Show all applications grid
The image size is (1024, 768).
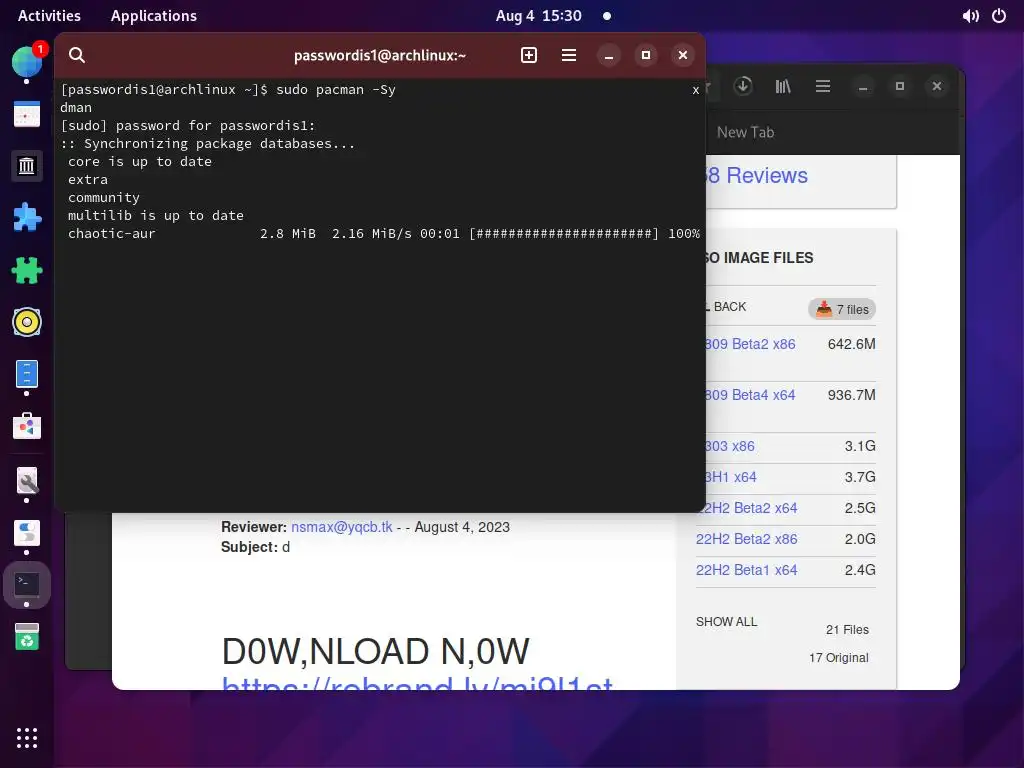pyautogui.click(x=27, y=738)
